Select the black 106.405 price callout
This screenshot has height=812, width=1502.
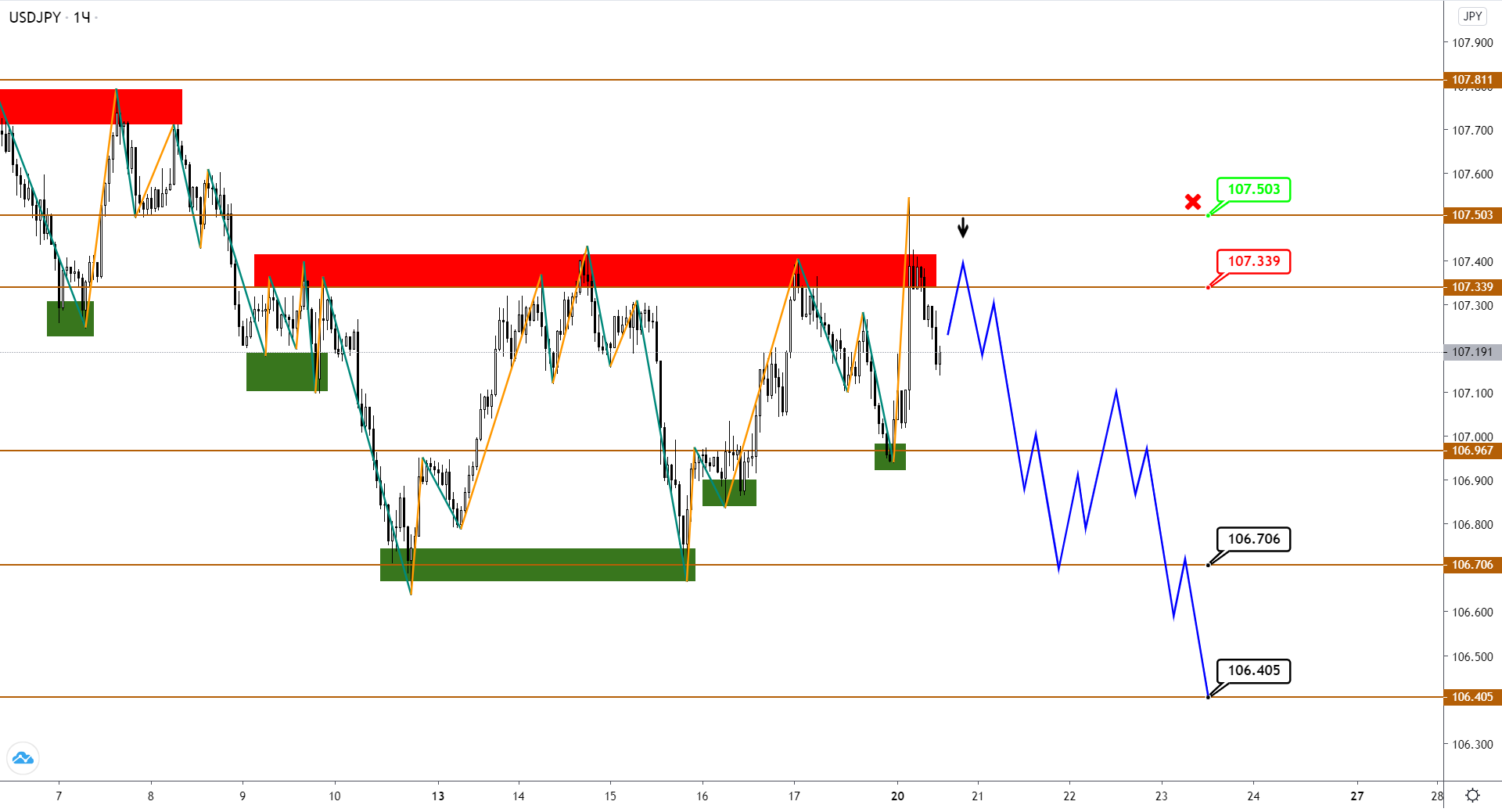1253,670
